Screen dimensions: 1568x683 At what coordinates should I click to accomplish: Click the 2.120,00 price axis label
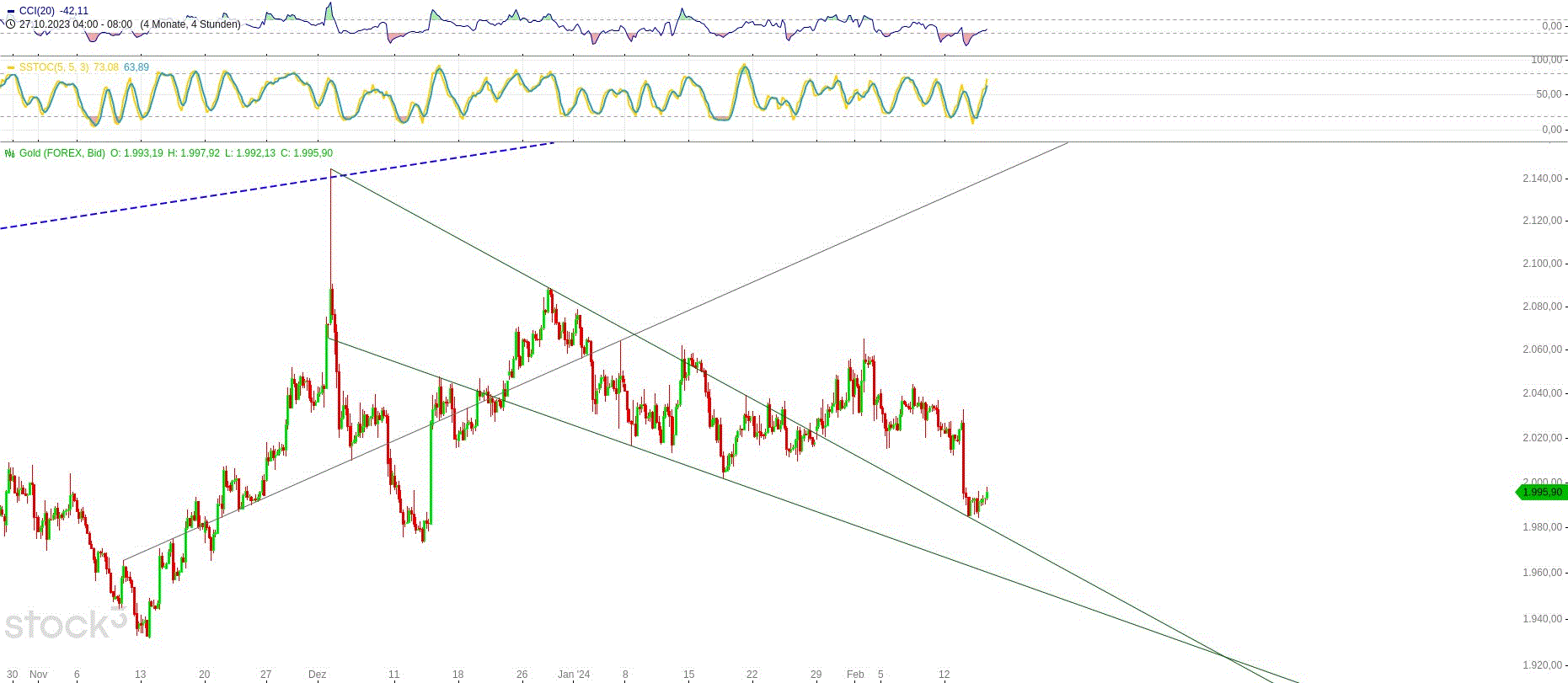point(1542,221)
